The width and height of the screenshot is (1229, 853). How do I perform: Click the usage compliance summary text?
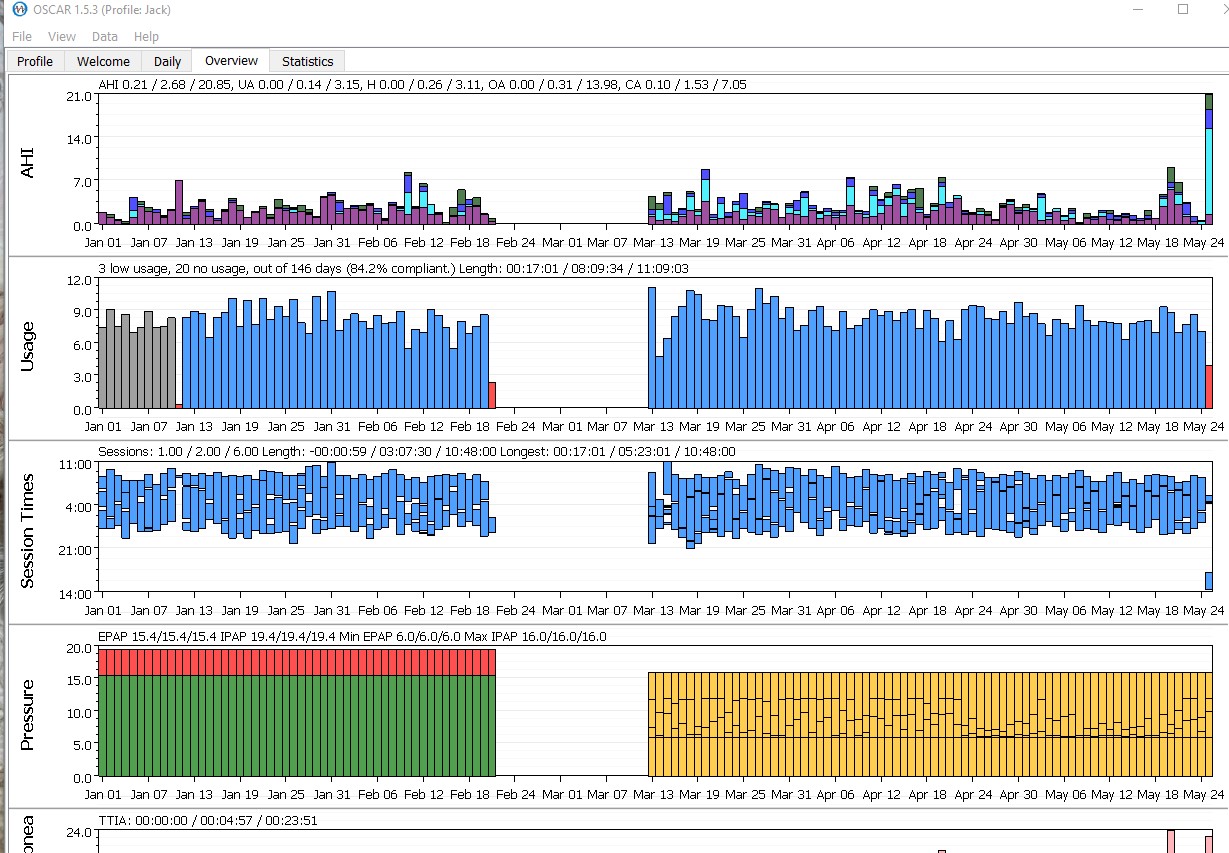(x=393, y=269)
